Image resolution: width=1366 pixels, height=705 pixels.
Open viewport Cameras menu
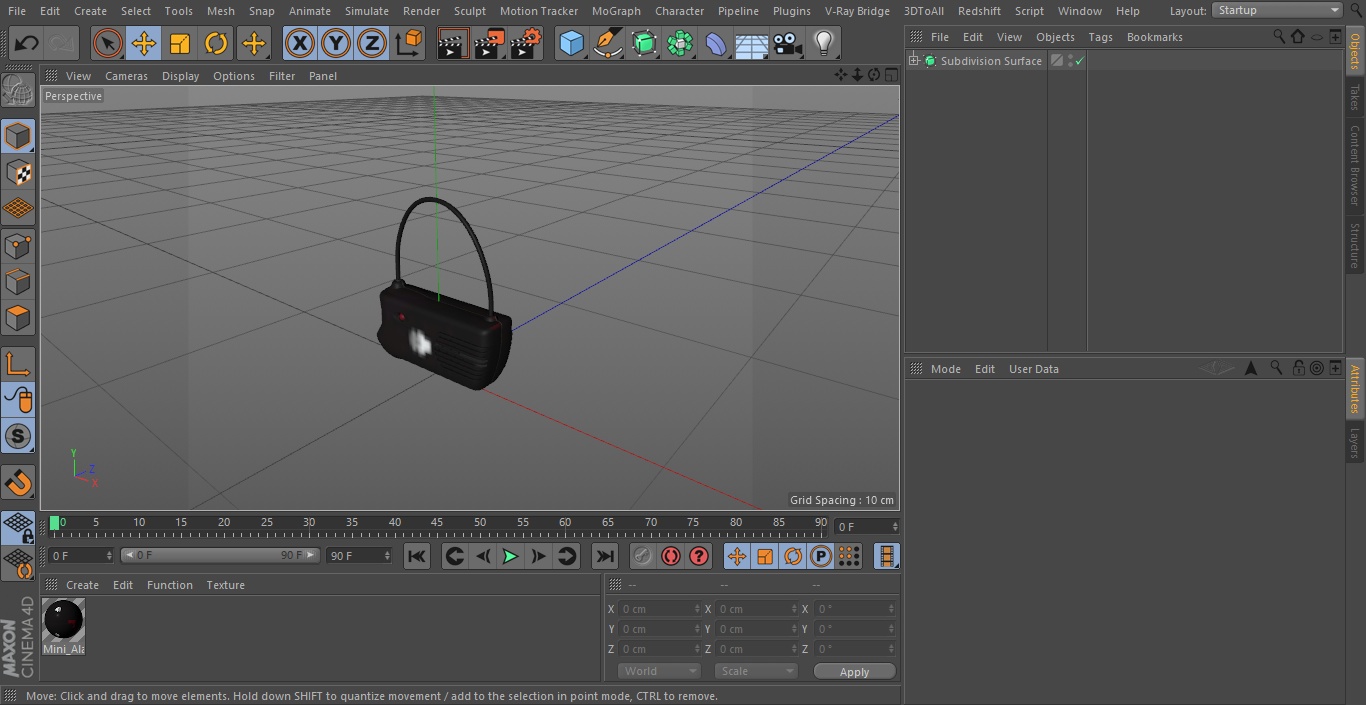click(126, 76)
